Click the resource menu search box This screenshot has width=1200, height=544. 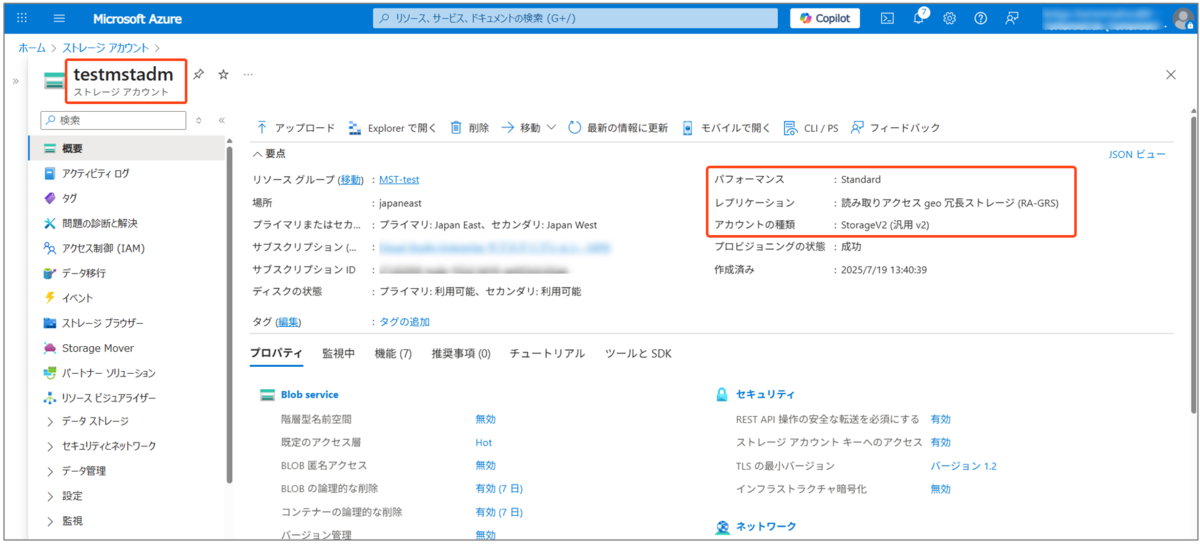(113, 120)
